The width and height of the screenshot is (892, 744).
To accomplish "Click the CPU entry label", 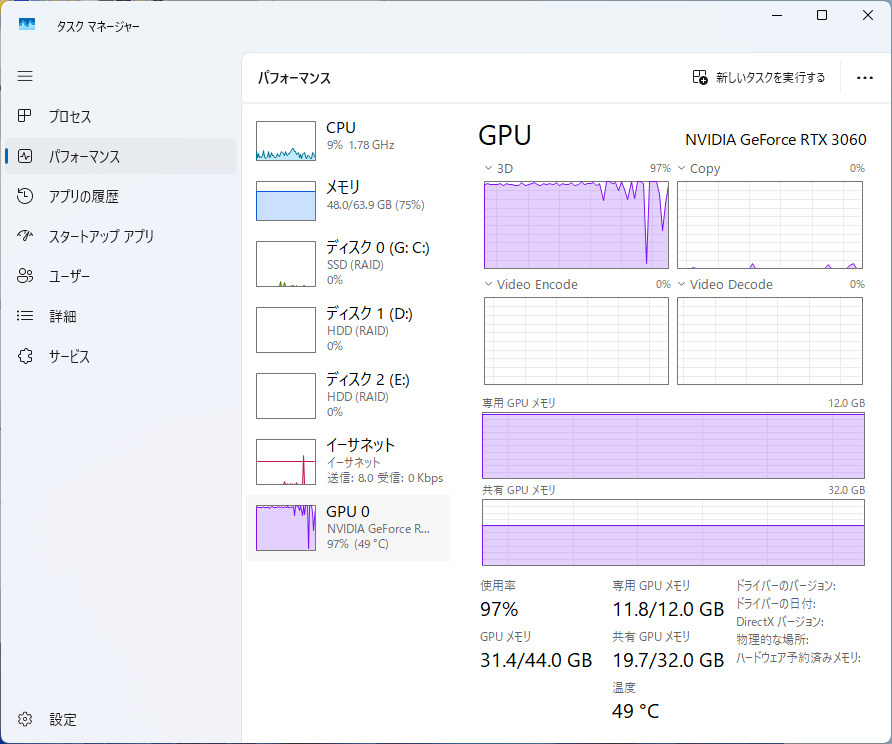I will (341, 127).
